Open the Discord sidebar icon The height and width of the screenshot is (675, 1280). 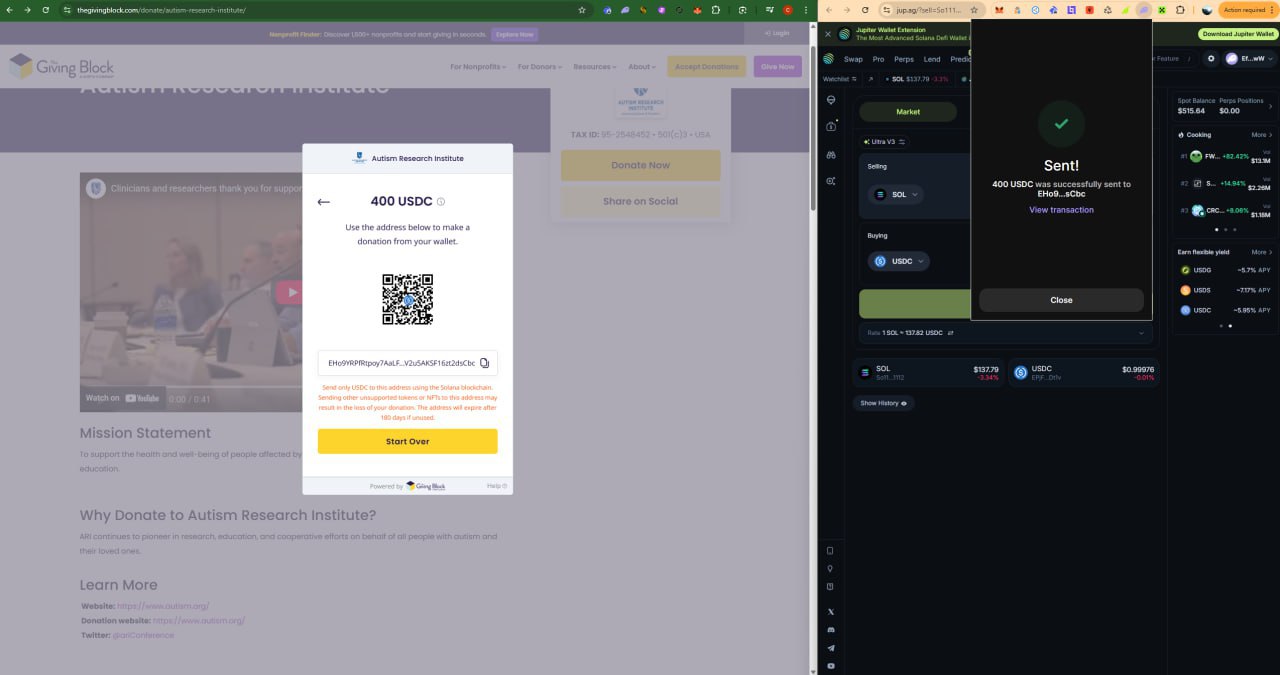click(830, 630)
